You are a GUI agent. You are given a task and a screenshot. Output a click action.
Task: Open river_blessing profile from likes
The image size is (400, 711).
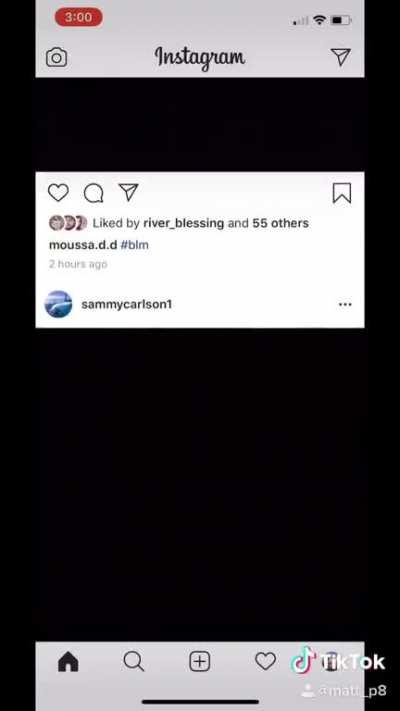184,223
